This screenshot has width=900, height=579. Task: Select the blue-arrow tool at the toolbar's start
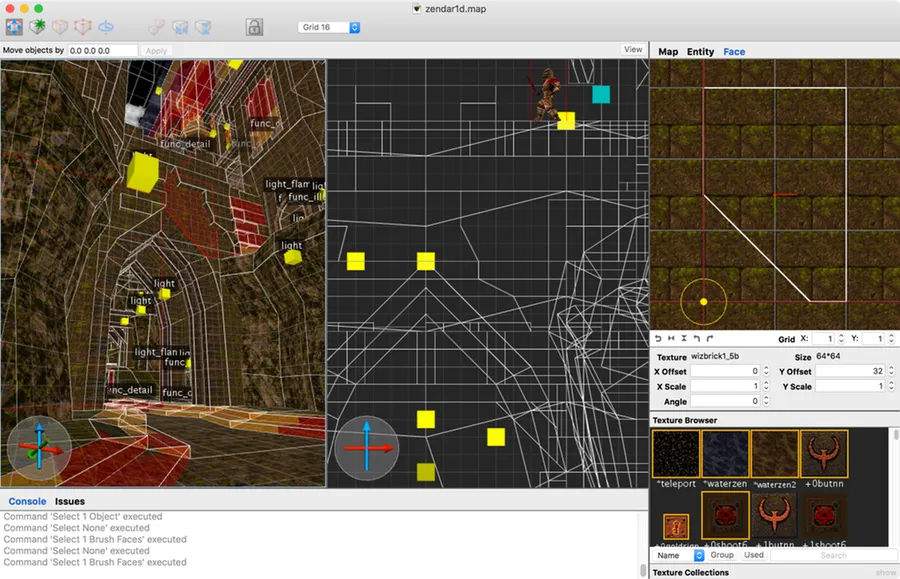(14, 27)
